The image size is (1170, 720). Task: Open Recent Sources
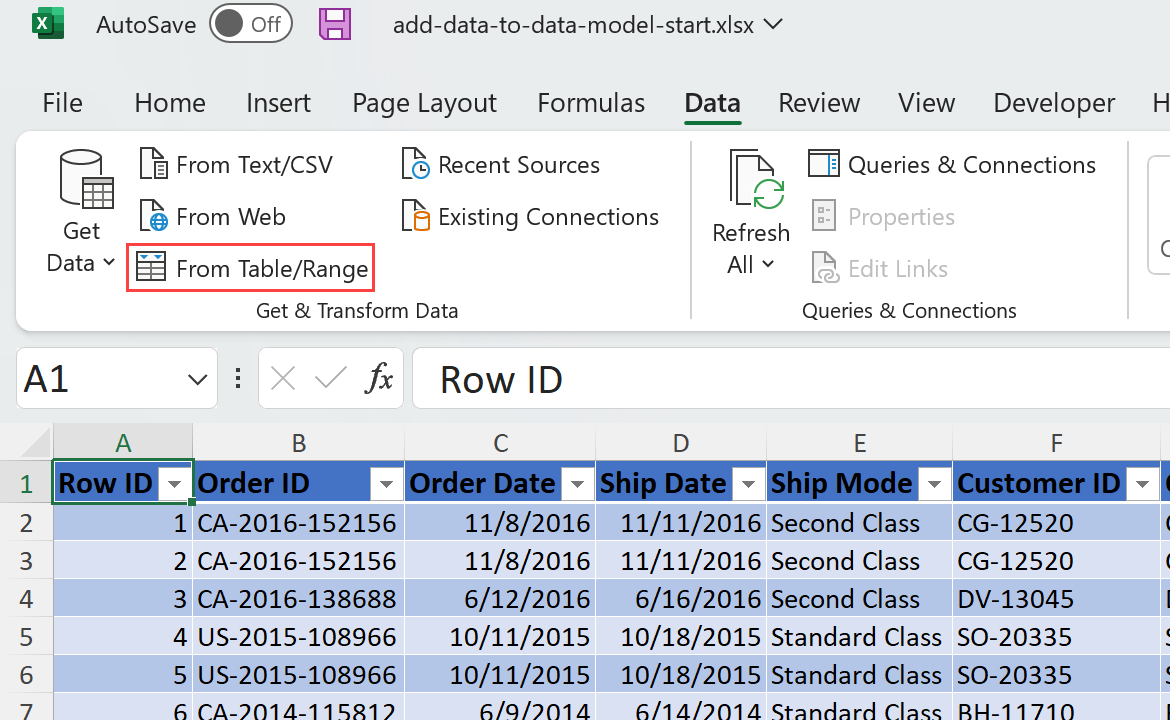point(501,165)
